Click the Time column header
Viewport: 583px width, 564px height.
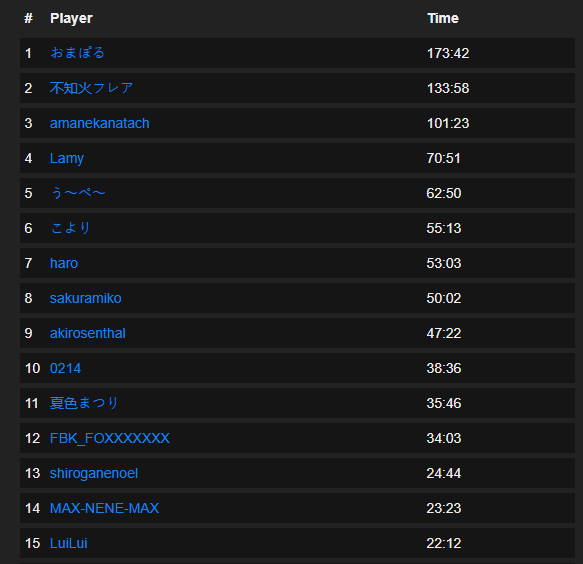click(443, 18)
